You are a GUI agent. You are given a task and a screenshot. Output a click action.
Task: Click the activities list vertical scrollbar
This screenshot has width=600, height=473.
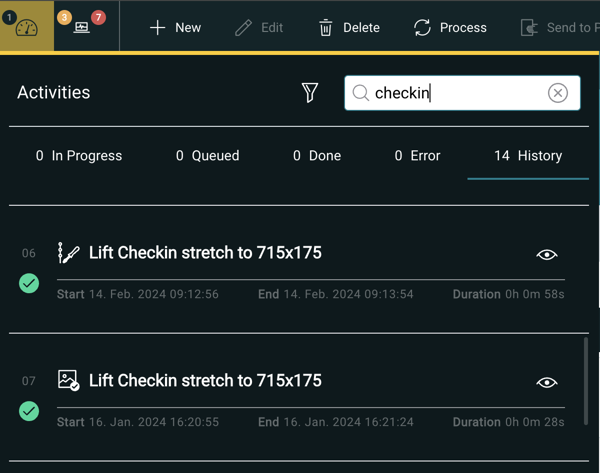(585, 380)
